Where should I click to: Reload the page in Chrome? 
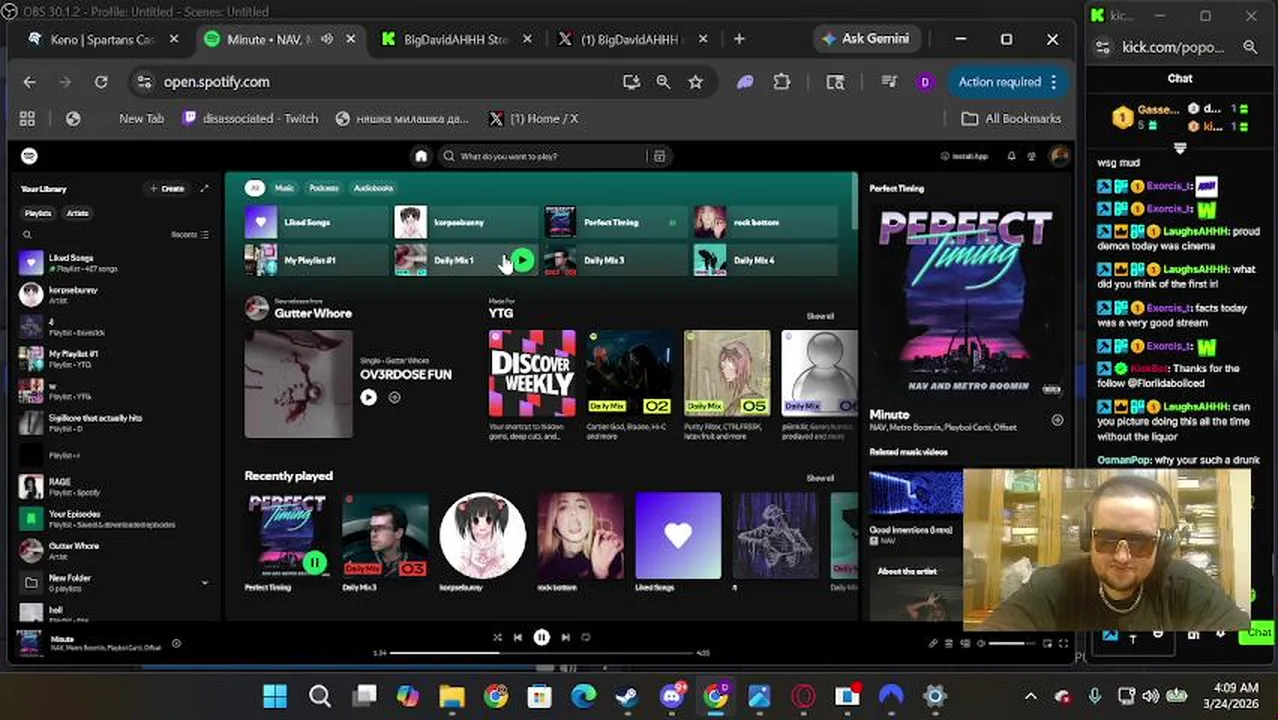pyautogui.click(x=101, y=82)
